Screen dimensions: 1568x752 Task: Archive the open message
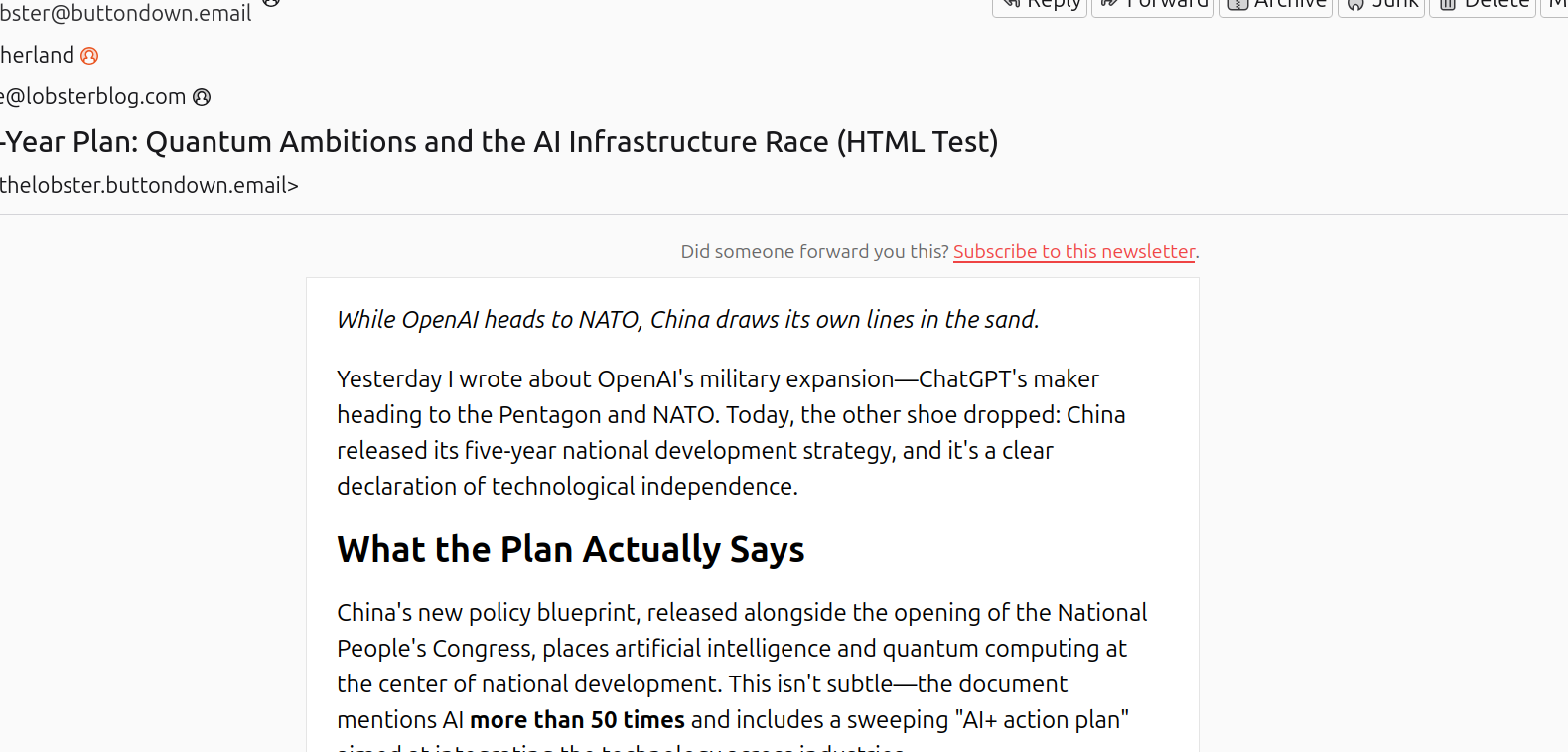1276,6
